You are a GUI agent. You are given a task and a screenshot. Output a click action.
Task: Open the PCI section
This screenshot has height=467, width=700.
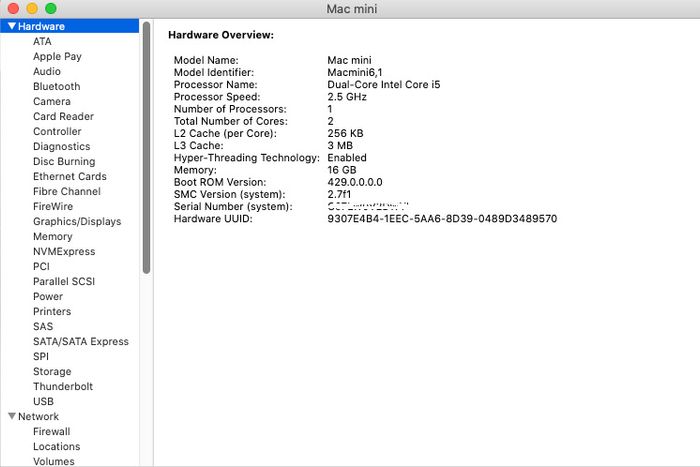42,267
